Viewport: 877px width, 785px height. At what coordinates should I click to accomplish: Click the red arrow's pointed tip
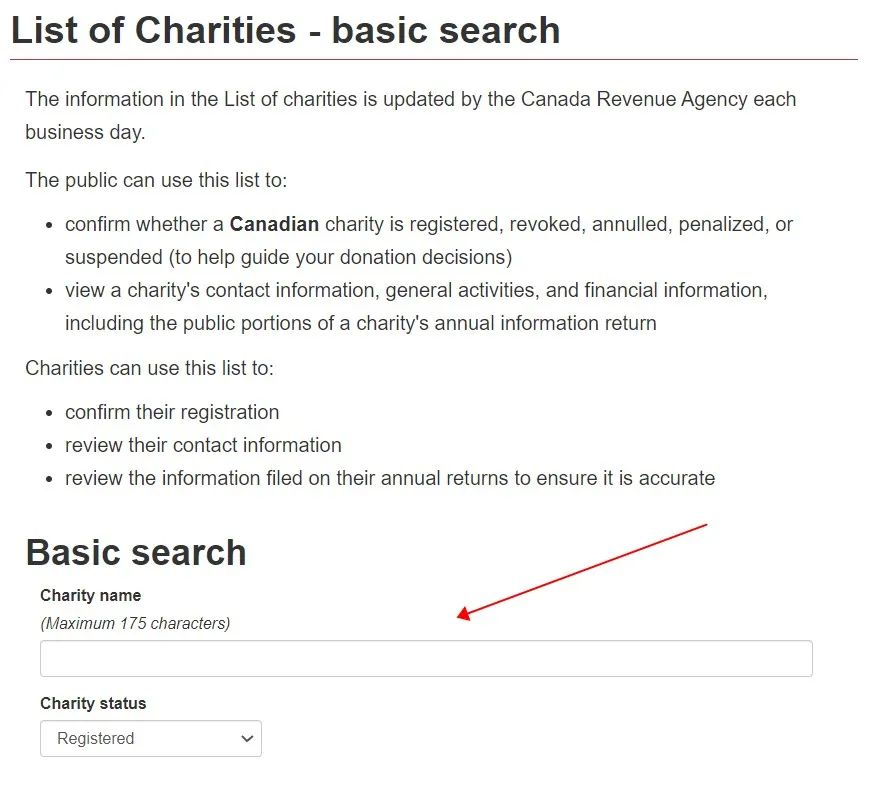(x=459, y=618)
